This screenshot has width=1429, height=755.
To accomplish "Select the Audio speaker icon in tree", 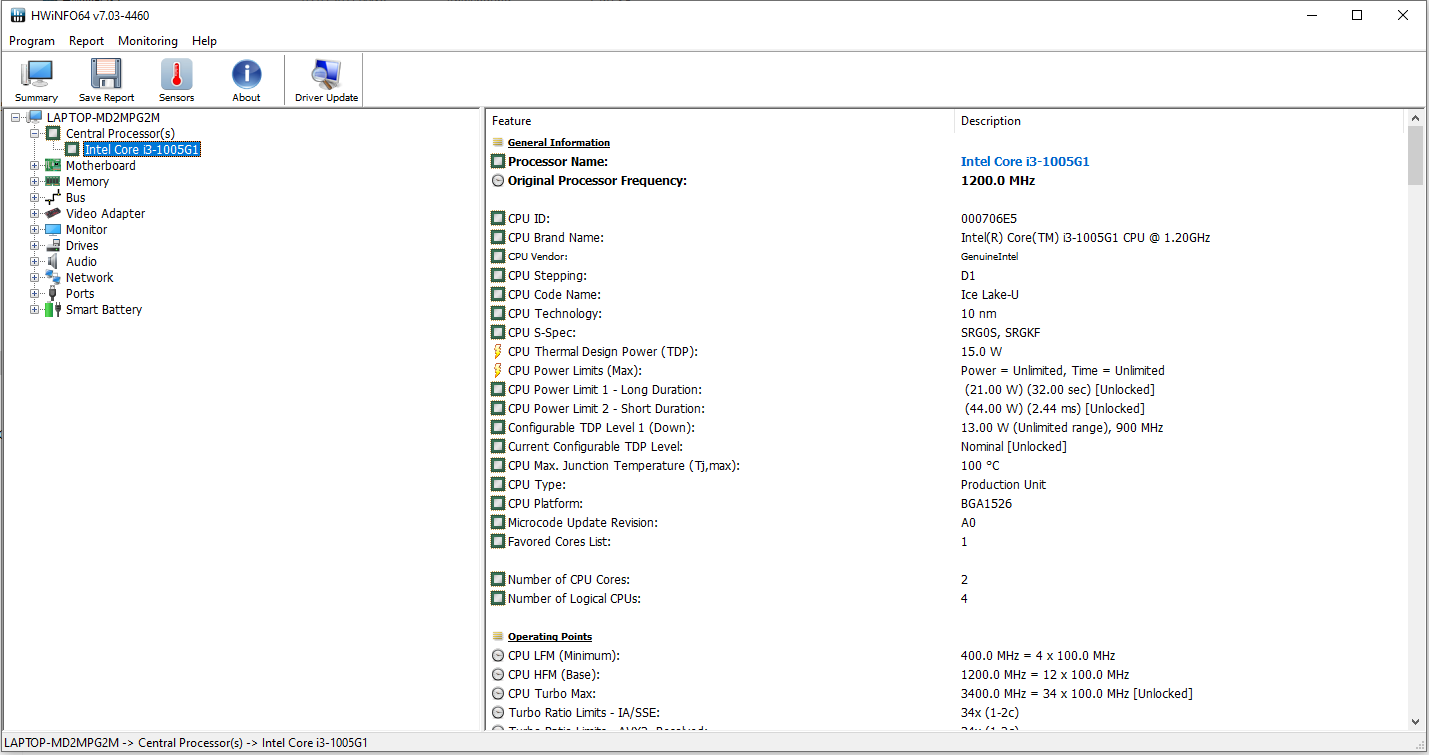I will [x=53, y=262].
